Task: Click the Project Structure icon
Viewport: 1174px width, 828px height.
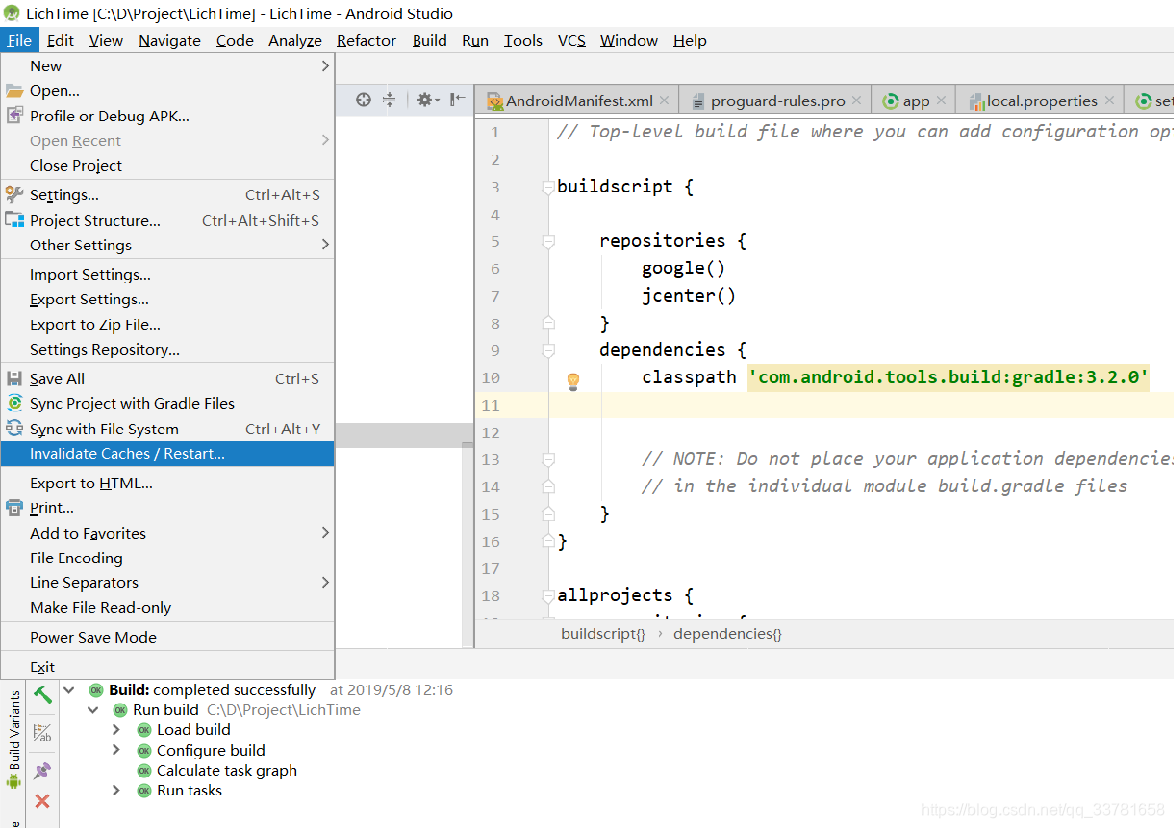Action: pos(14,220)
